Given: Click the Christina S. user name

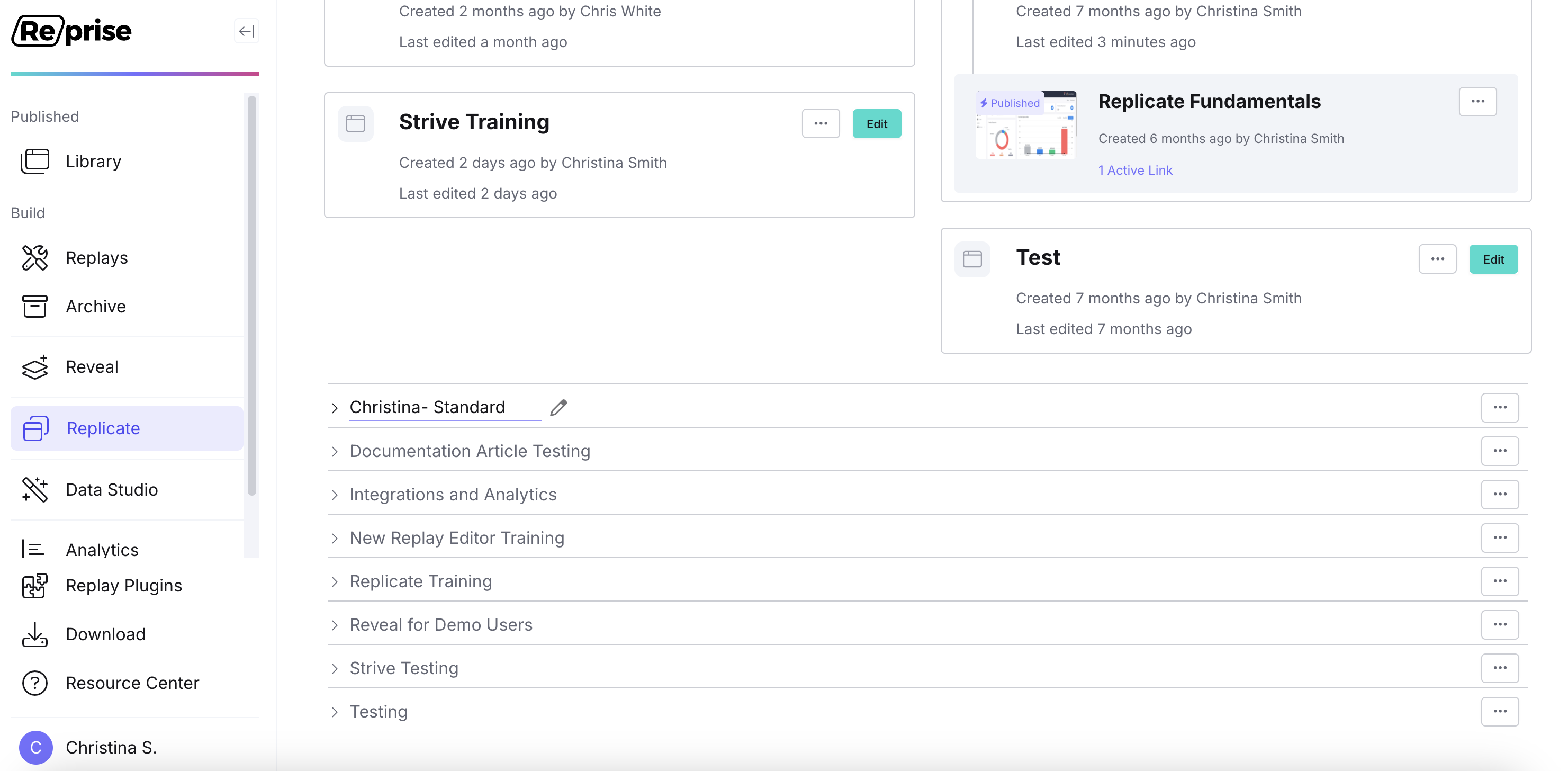Looking at the screenshot, I should pyautogui.click(x=111, y=748).
